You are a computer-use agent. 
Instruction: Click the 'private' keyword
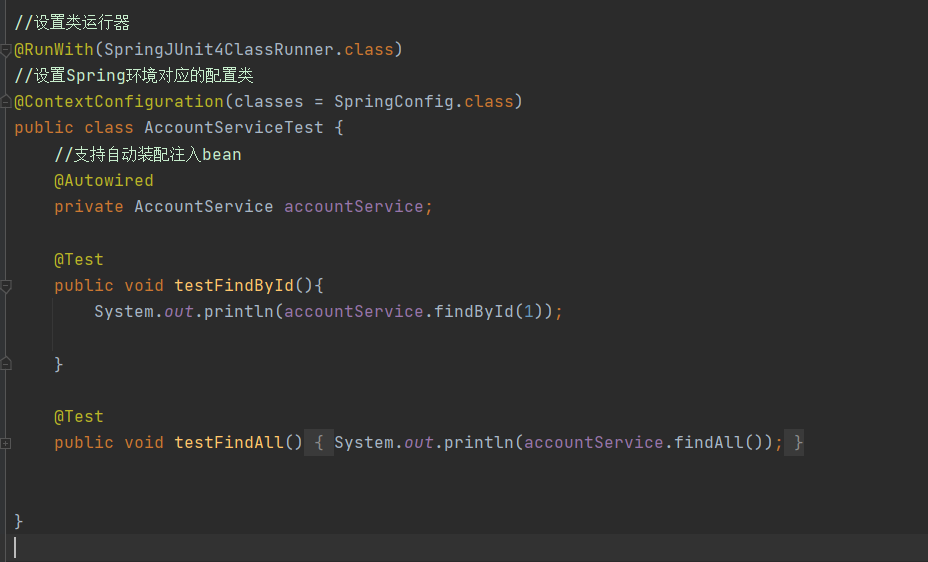tap(89, 206)
